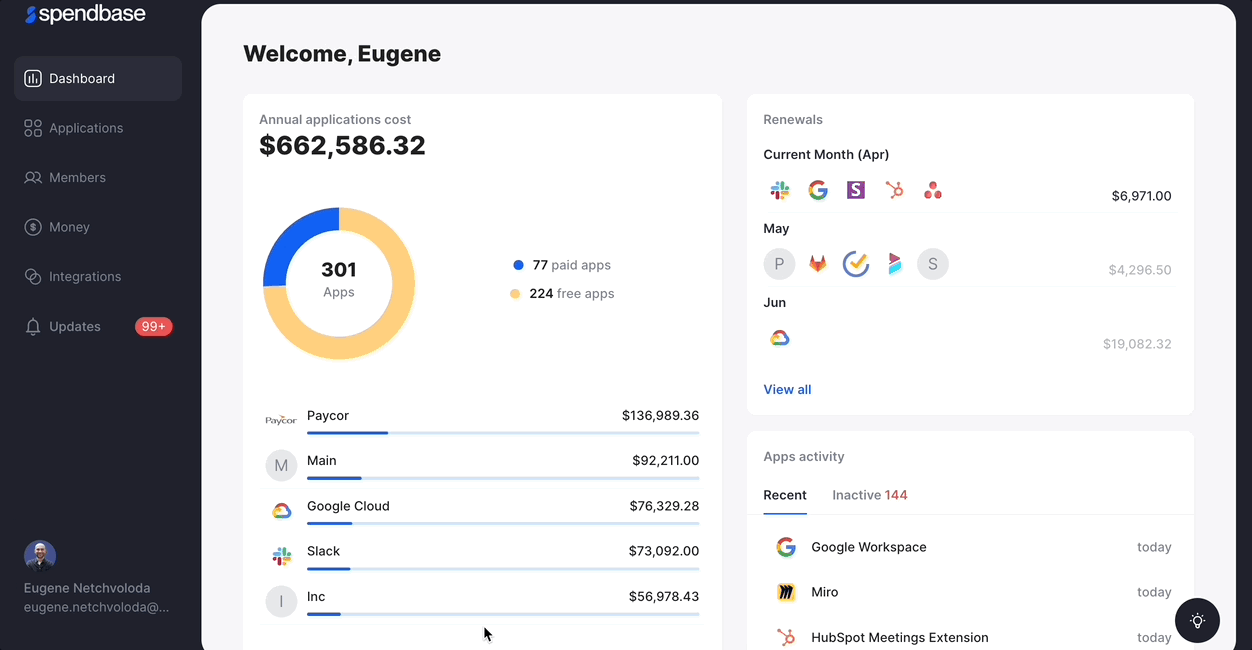Click the Money dollar icon in sidebar
The height and width of the screenshot is (650, 1252).
(x=33, y=227)
